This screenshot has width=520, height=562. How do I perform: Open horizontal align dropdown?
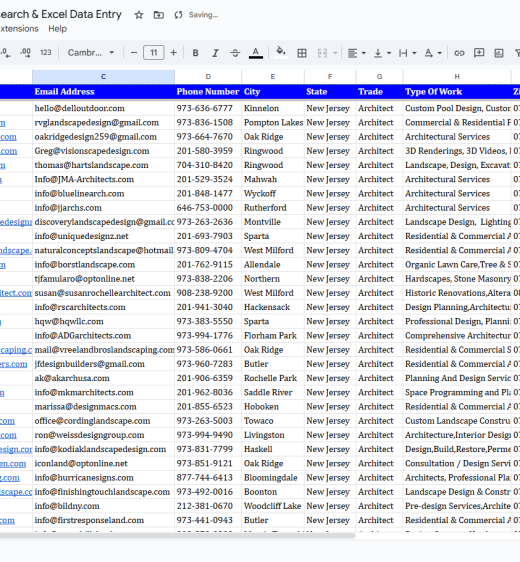tap(357, 53)
